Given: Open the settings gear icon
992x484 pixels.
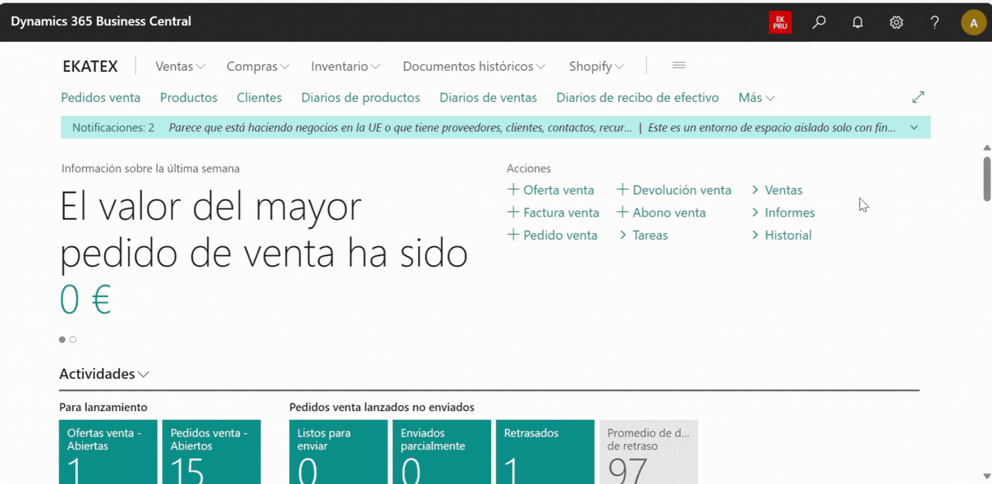Looking at the screenshot, I should [x=896, y=22].
